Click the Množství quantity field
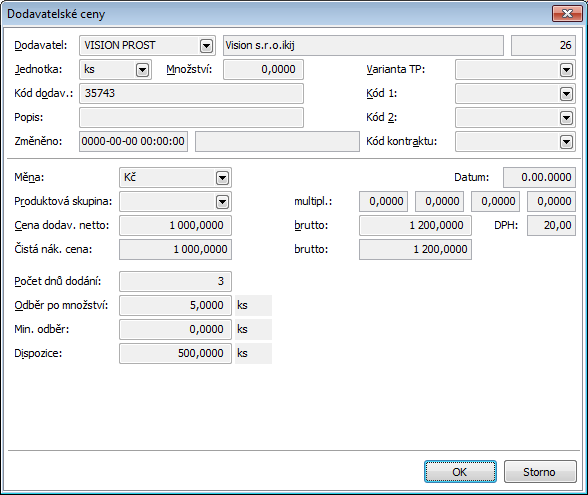Image resolution: width=588 pixels, height=495 pixels. click(263, 69)
